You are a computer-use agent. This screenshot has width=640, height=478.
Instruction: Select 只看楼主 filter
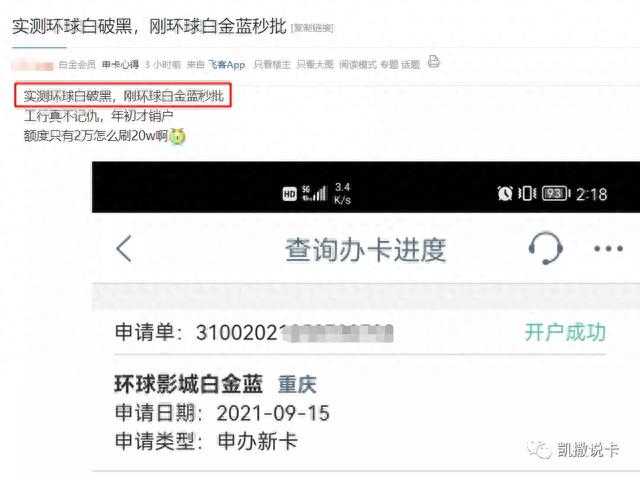272,64
